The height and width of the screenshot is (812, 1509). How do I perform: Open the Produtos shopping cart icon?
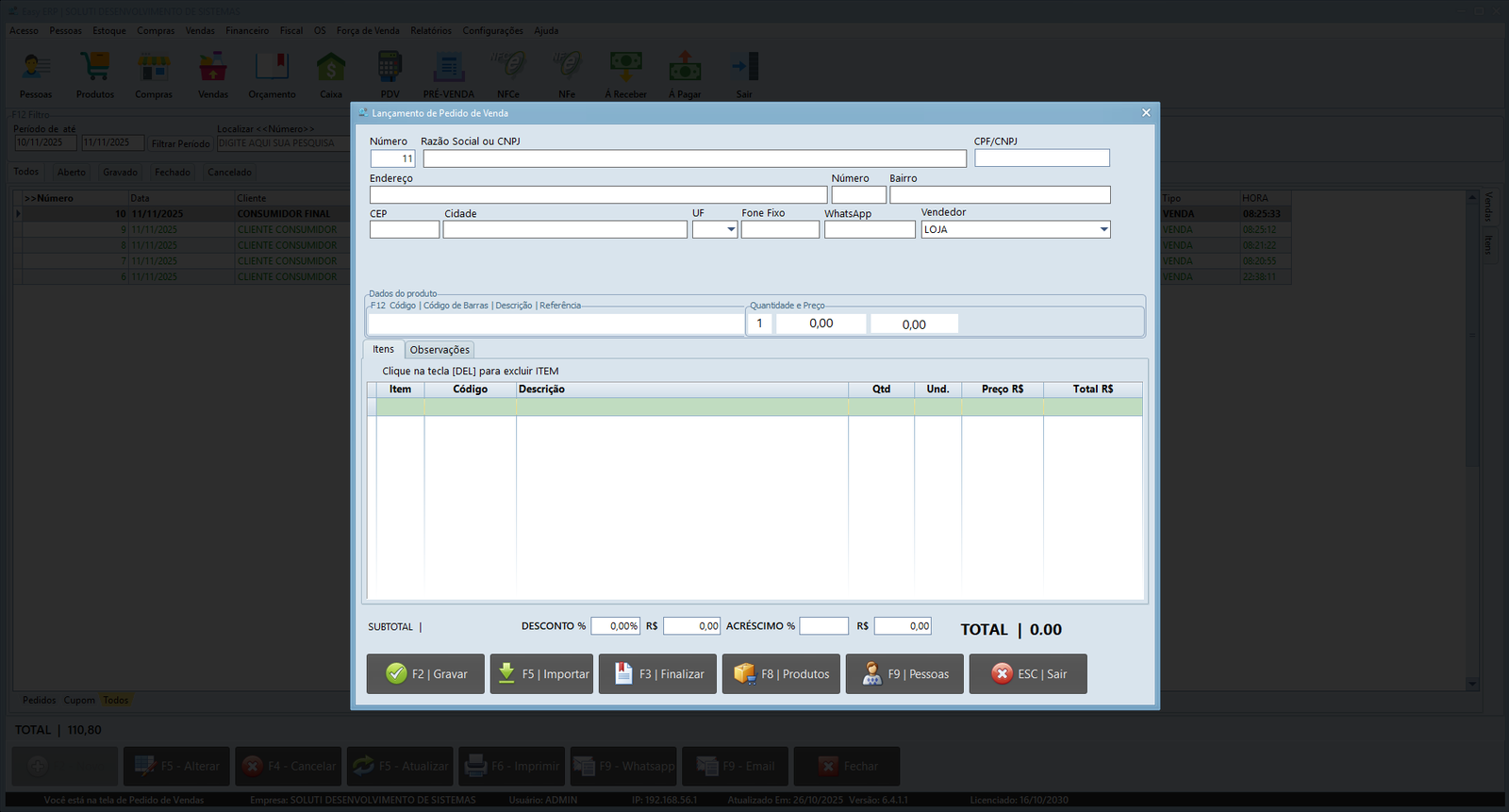[95, 74]
